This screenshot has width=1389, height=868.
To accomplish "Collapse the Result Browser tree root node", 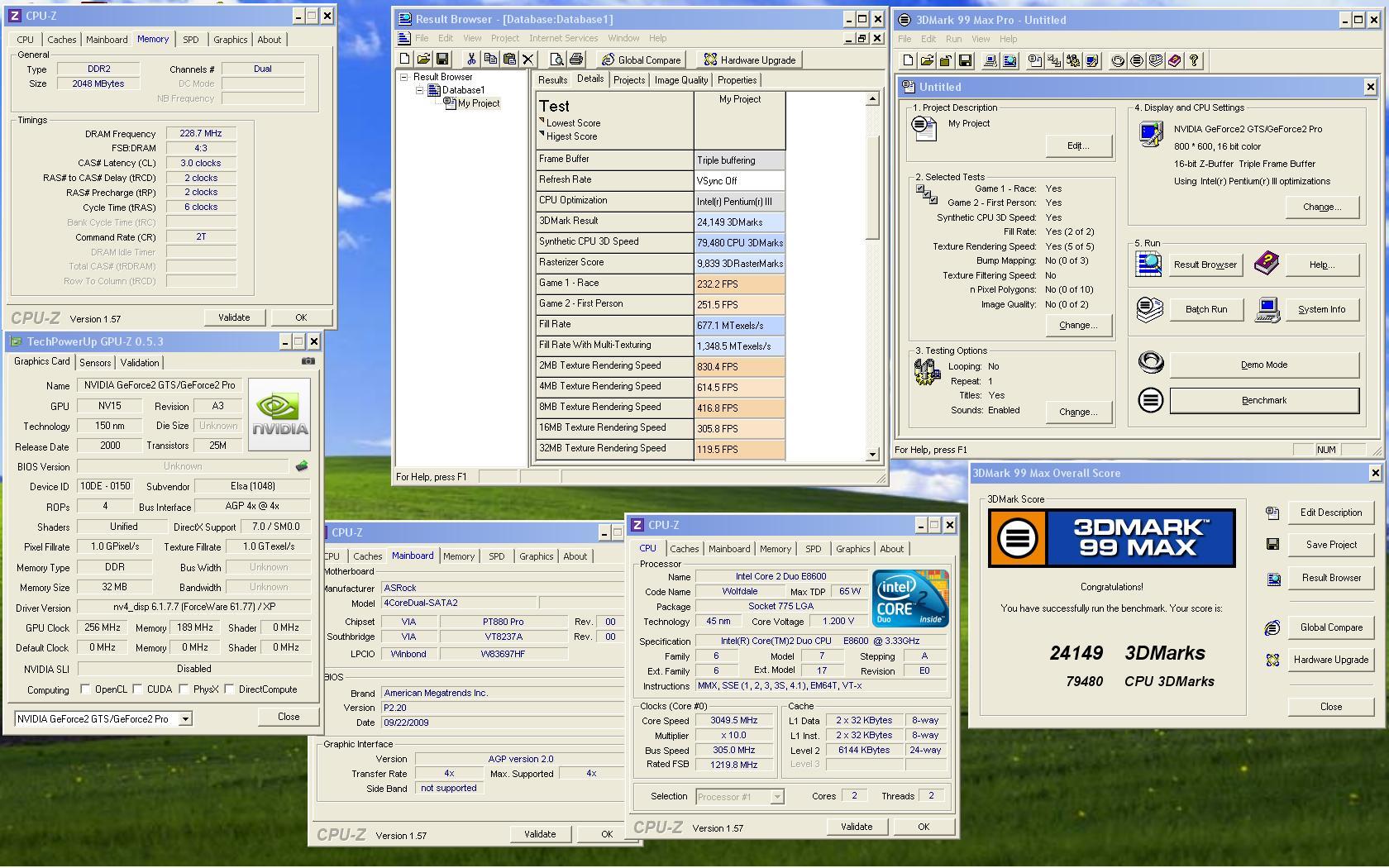I will pyautogui.click(x=404, y=77).
